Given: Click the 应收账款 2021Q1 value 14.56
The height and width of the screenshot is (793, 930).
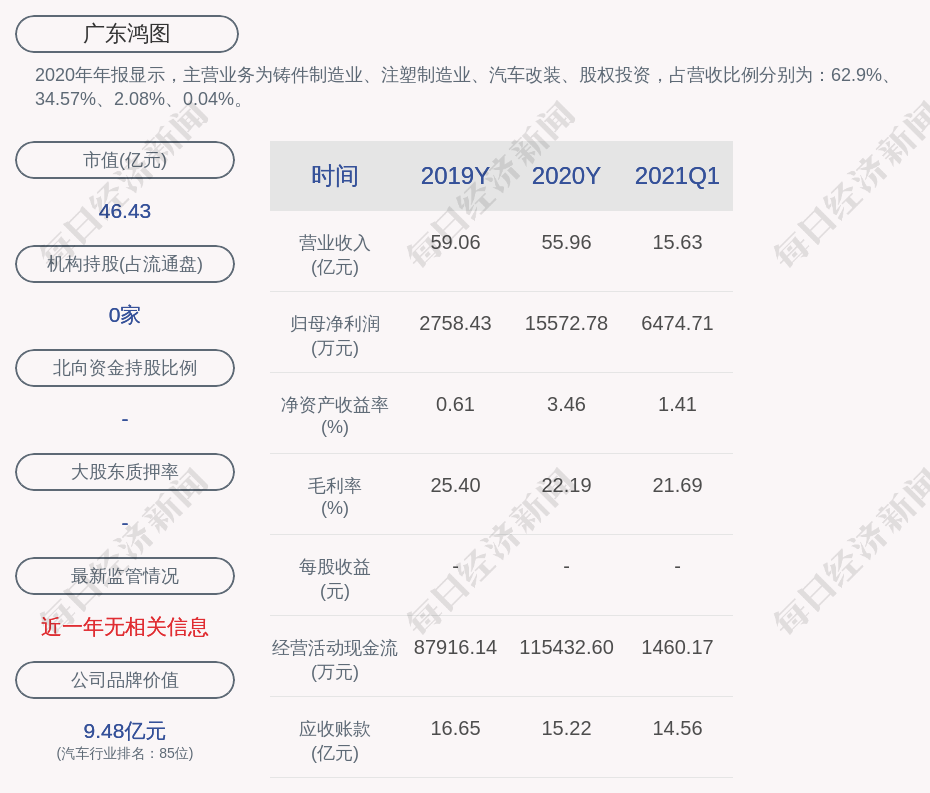Looking at the screenshot, I should click(677, 729).
